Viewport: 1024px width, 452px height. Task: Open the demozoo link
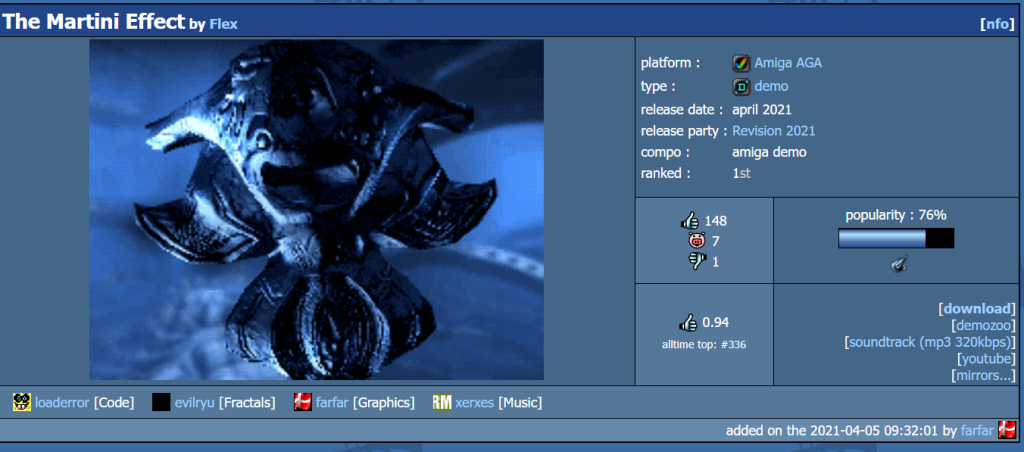pyautogui.click(x=983, y=325)
